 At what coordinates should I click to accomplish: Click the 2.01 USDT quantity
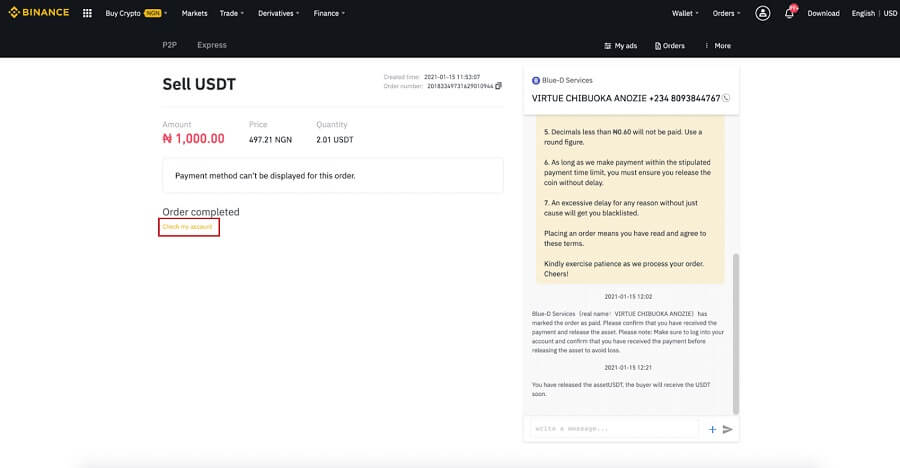(335, 140)
